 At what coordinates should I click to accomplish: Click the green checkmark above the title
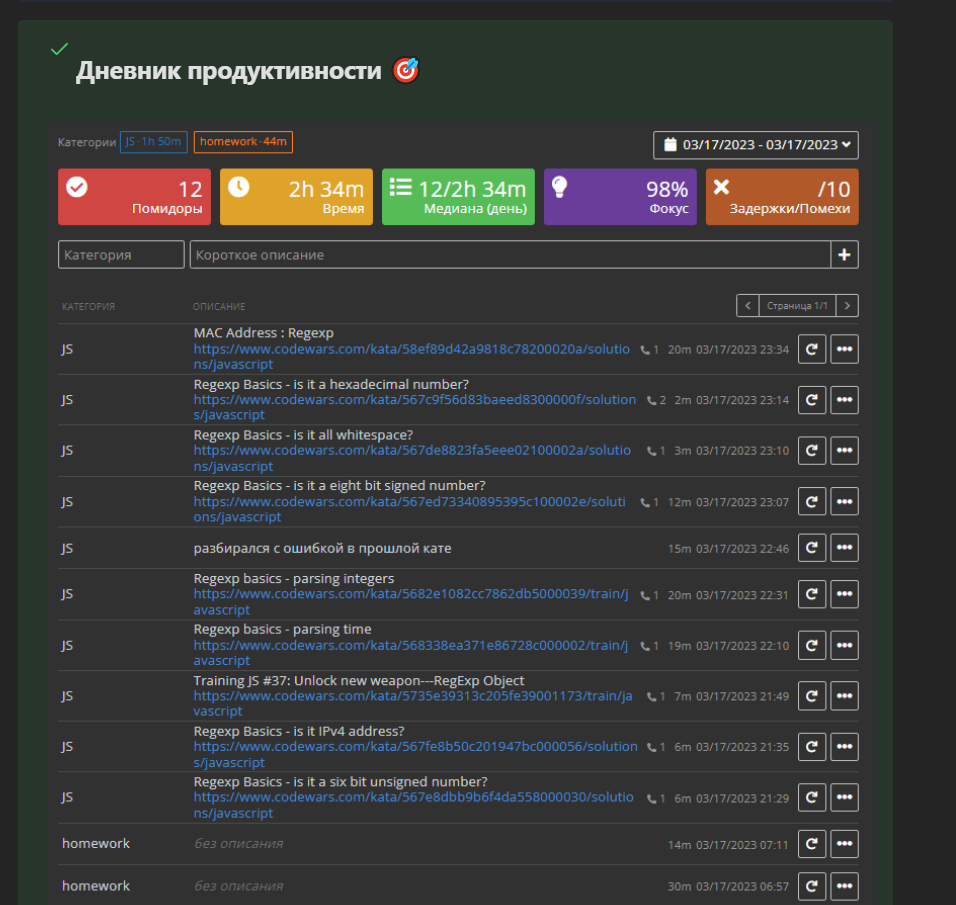point(60,49)
